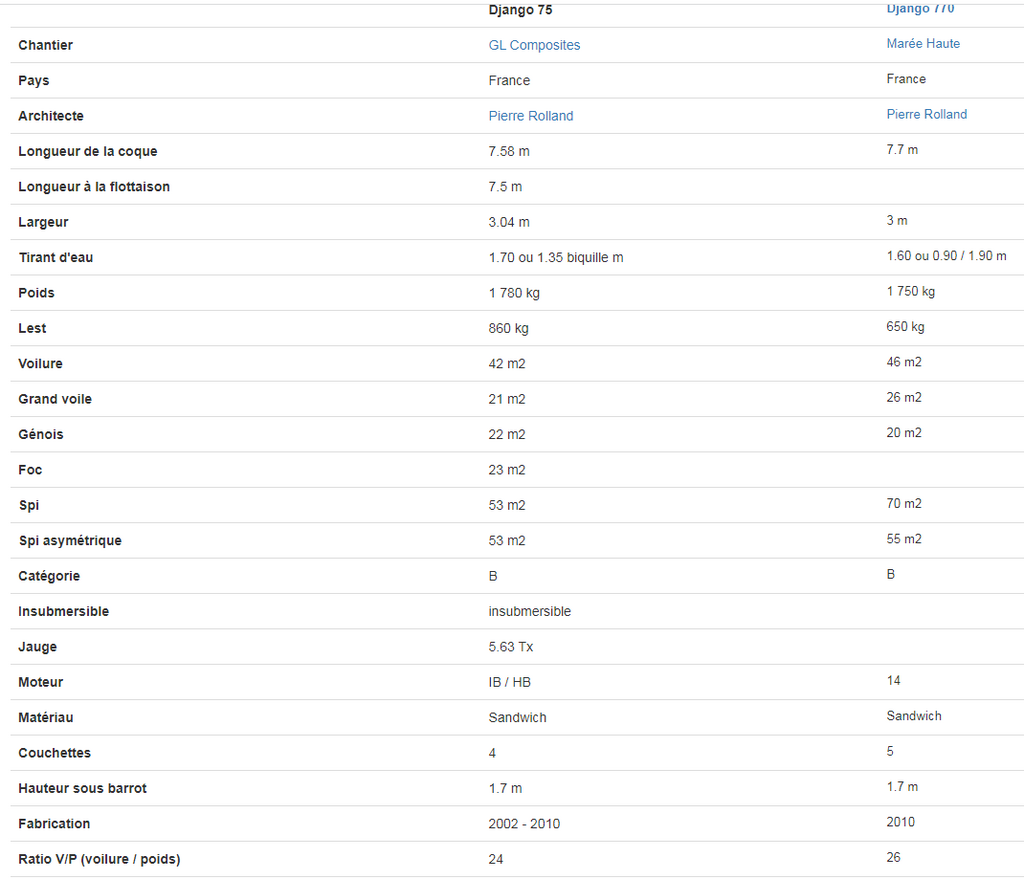The image size is (1024, 879).
Task: Select the 2002 - 2010 Fabrication value
Action: (x=524, y=824)
